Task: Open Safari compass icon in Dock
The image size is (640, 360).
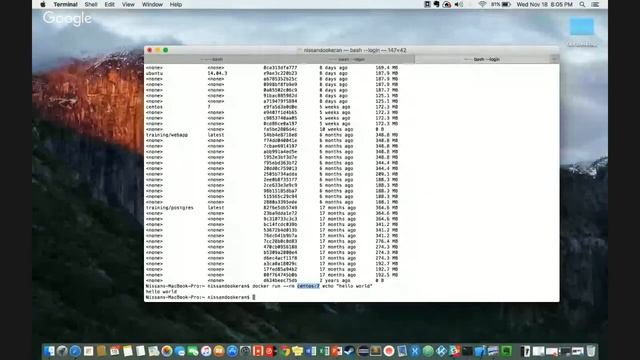Action: (x=75, y=351)
